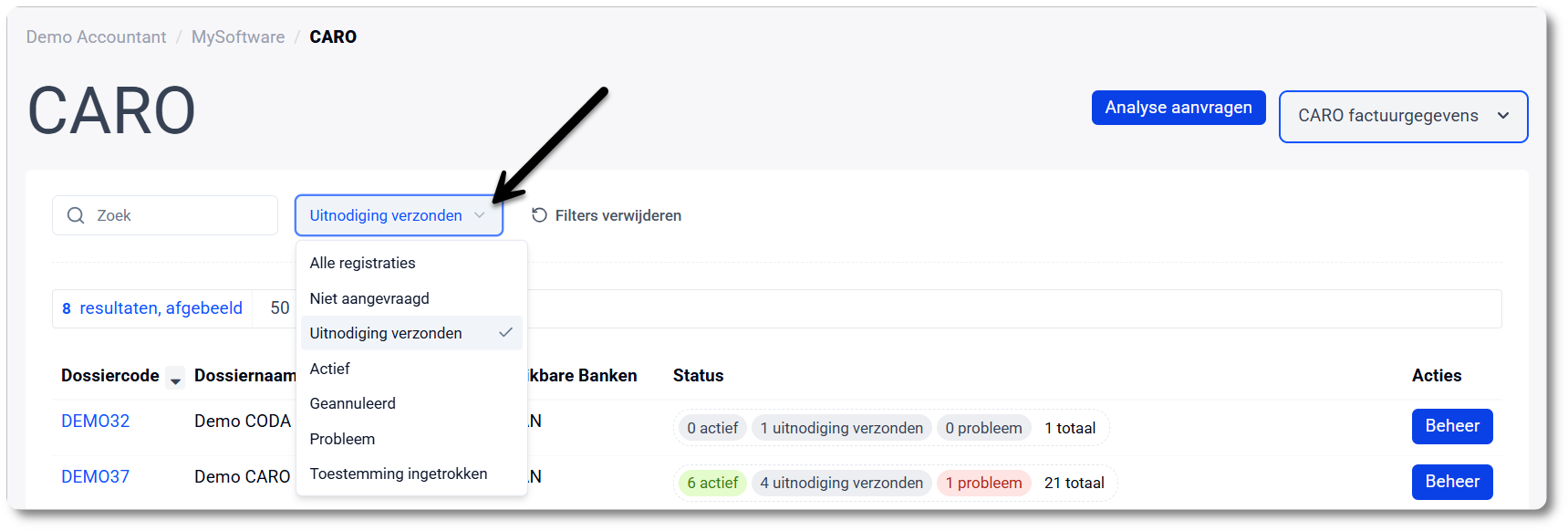Collapse the Uitnodiging verzonden filter dropdown

click(x=399, y=215)
